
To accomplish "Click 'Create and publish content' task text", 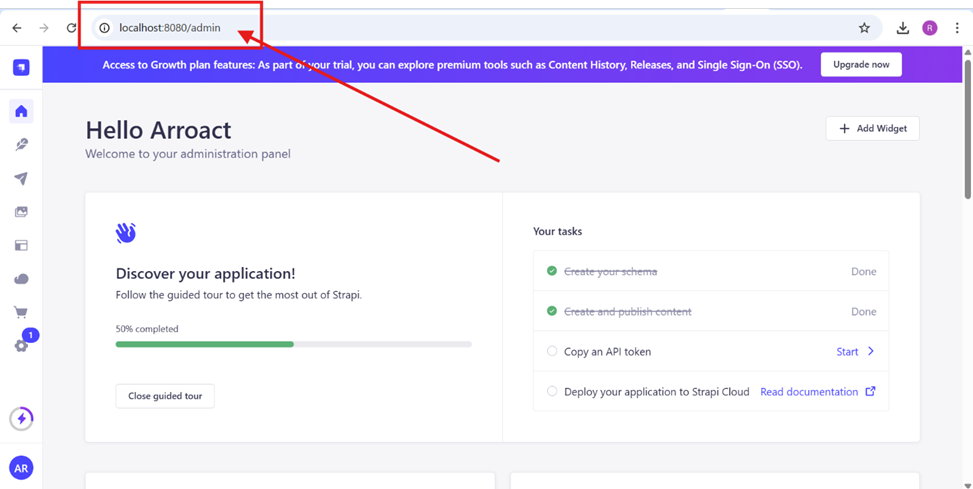I will click(x=627, y=312).
